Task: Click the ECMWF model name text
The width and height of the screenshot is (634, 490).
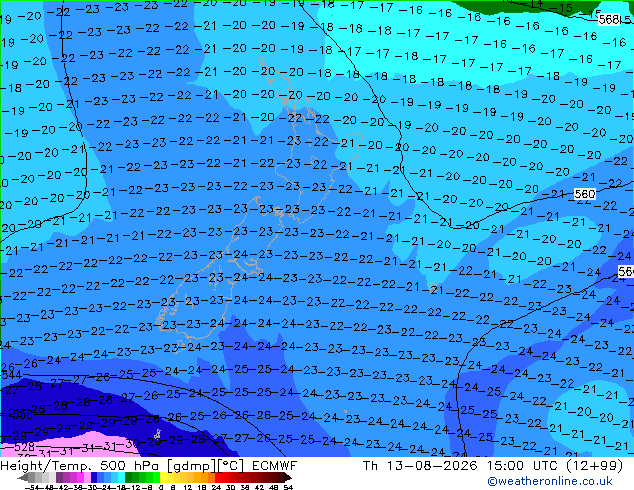Action: [x=274, y=466]
